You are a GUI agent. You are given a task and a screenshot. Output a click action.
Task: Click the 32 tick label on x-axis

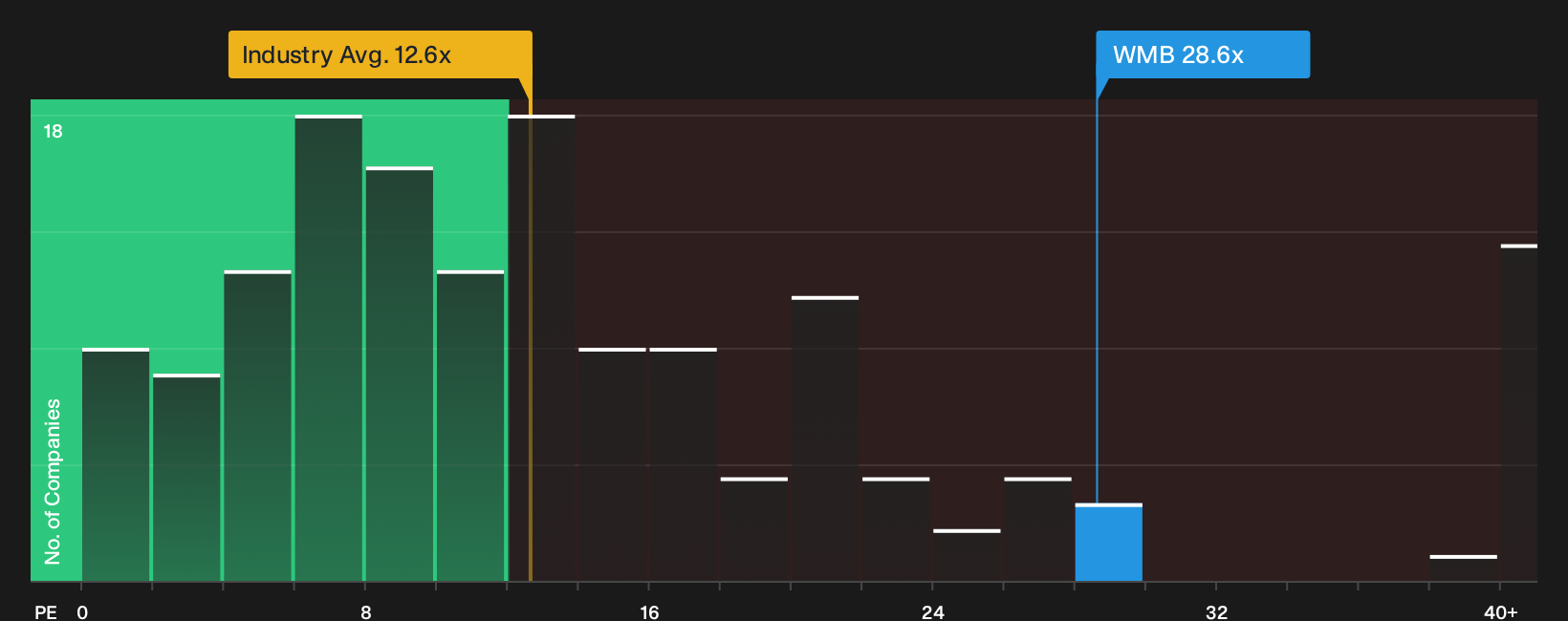(x=1216, y=612)
